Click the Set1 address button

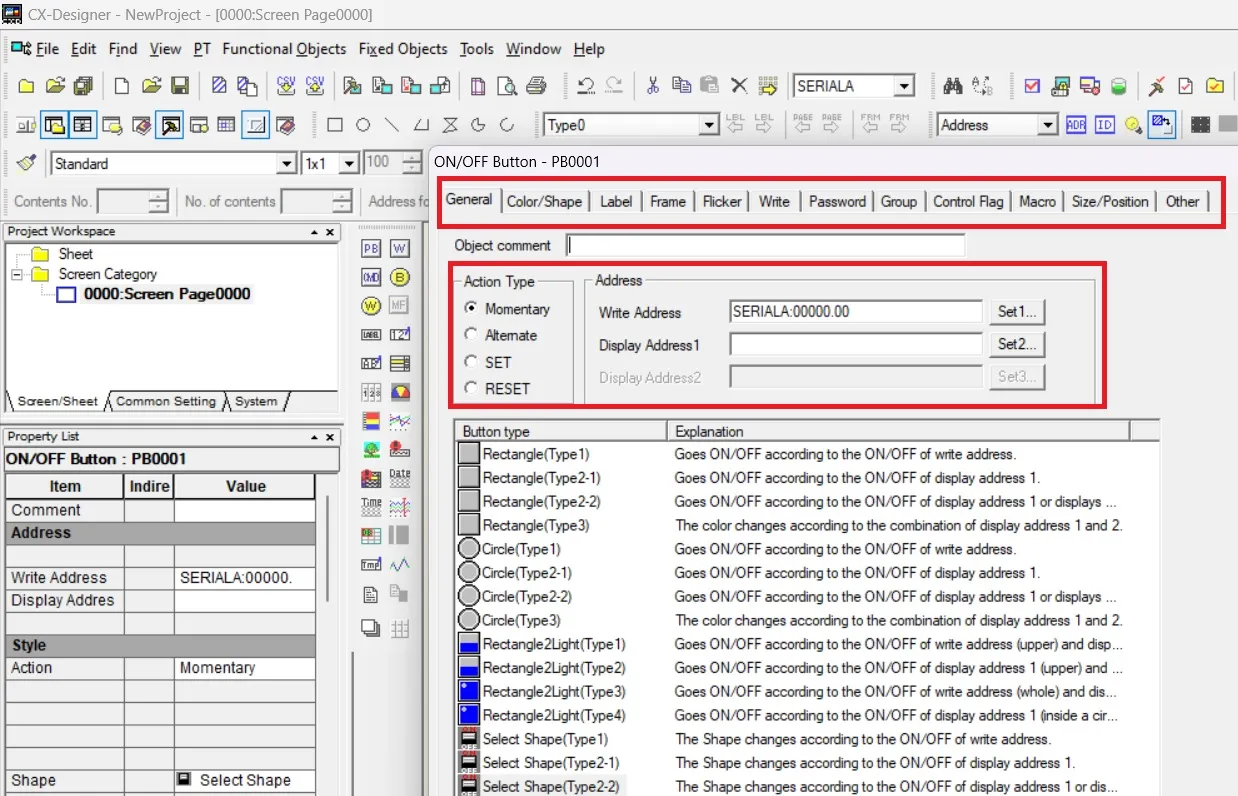[x=1016, y=312]
